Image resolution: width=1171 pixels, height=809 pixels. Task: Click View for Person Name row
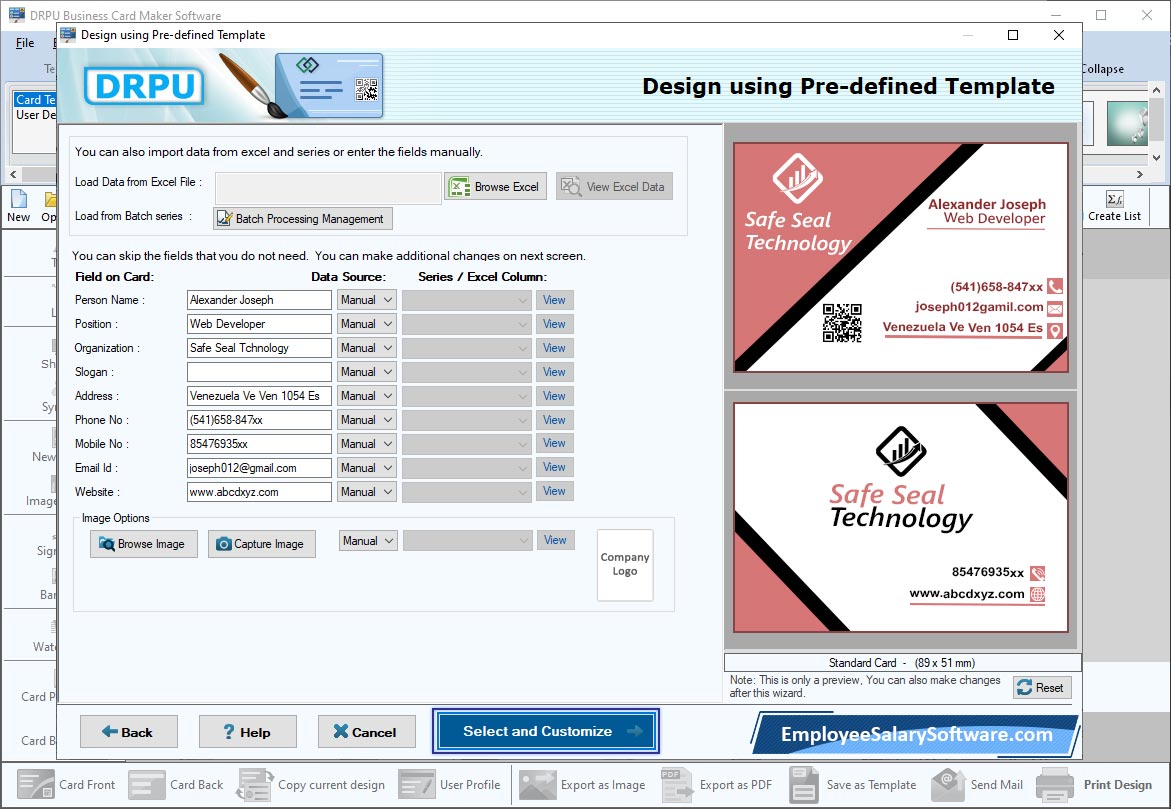click(554, 300)
